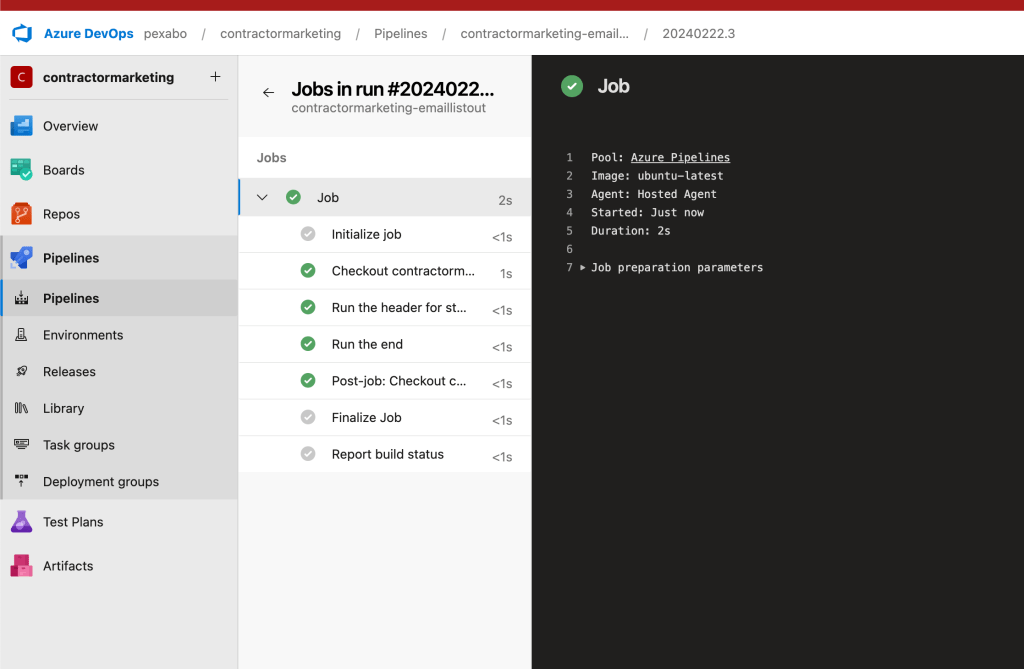
Task: Go to contractormarketing project breadcrumb
Action: pyautogui.click(x=280, y=33)
